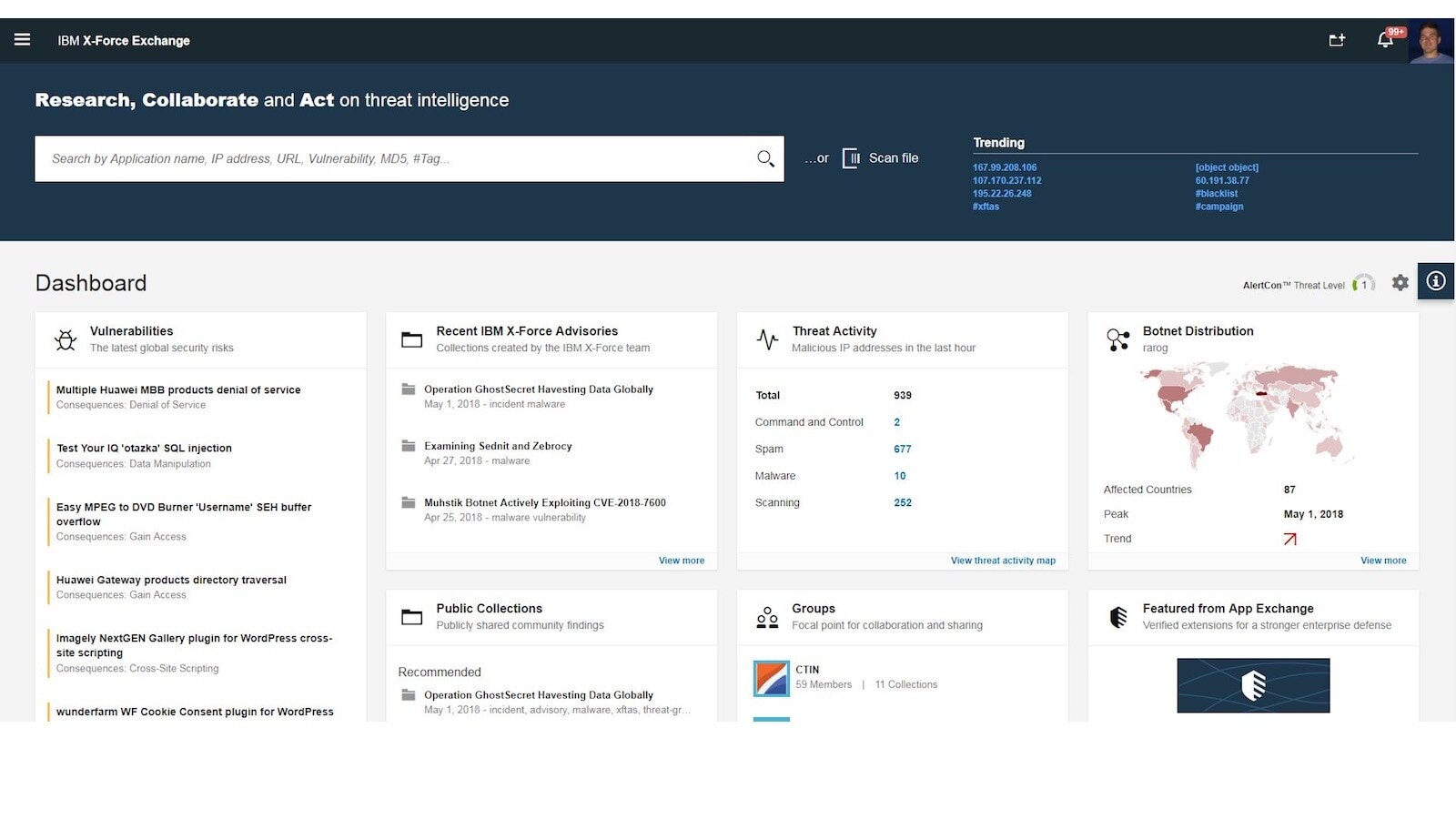Screen dimensions: 1456x819
Task: Click the Scan file icon
Action: click(851, 158)
